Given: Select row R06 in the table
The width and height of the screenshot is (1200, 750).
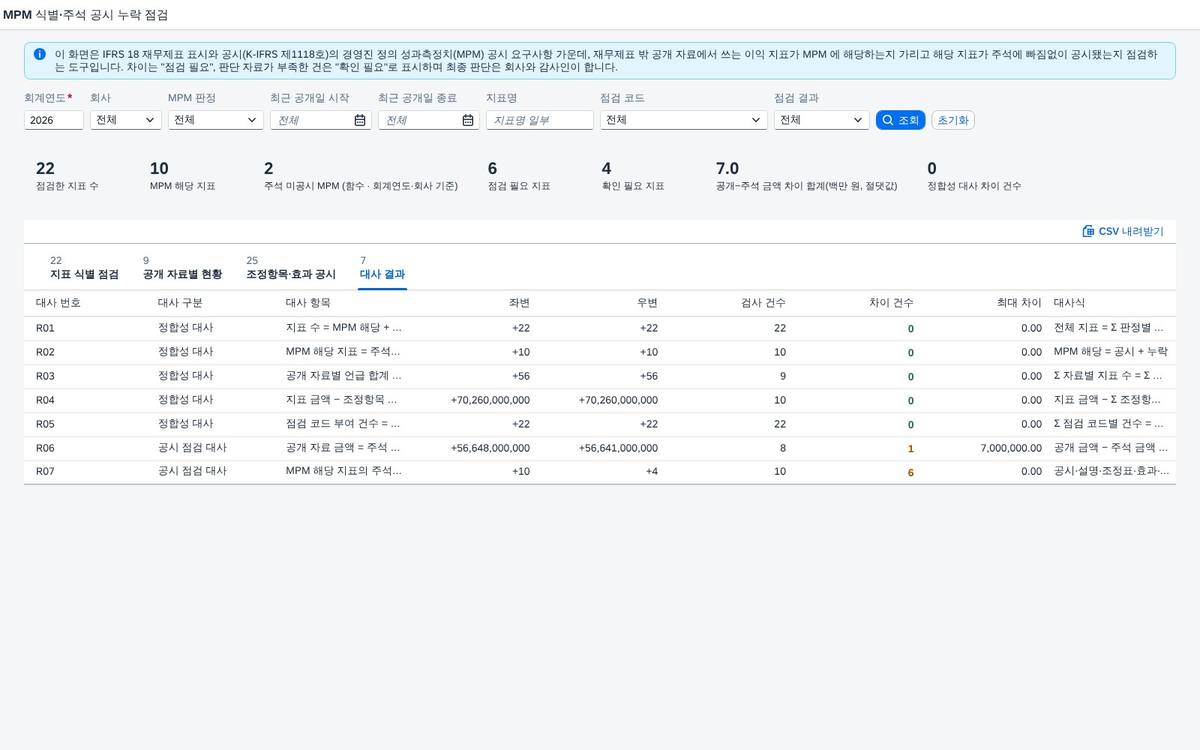Looking at the screenshot, I should (x=600, y=448).
